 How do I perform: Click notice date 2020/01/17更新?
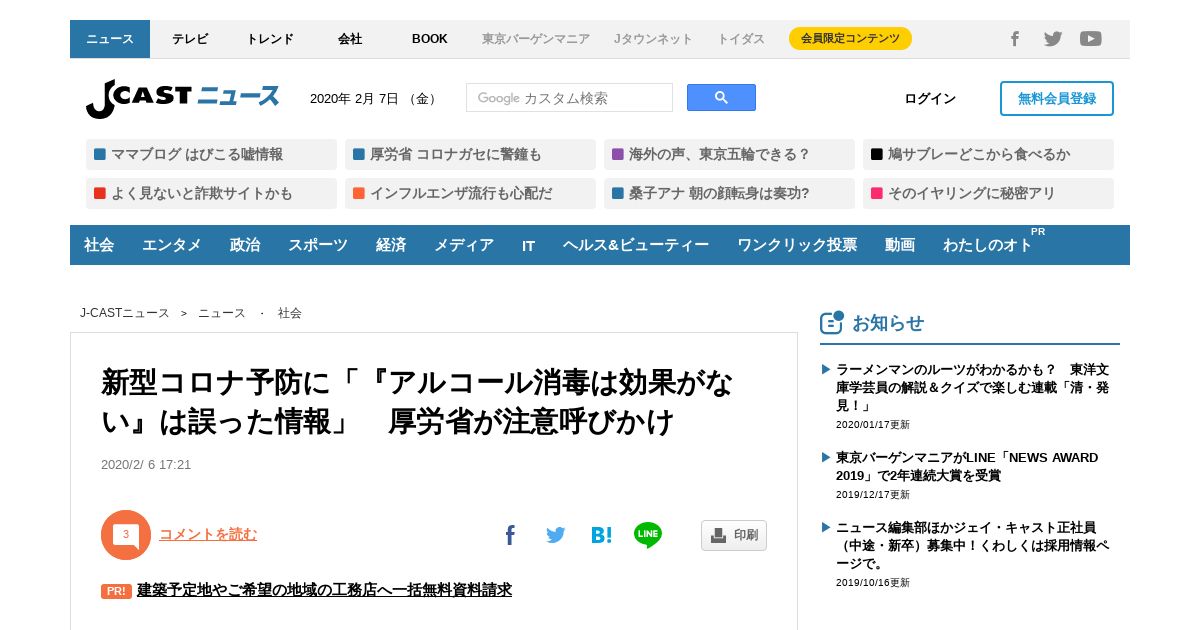click(x=873, y=424)
